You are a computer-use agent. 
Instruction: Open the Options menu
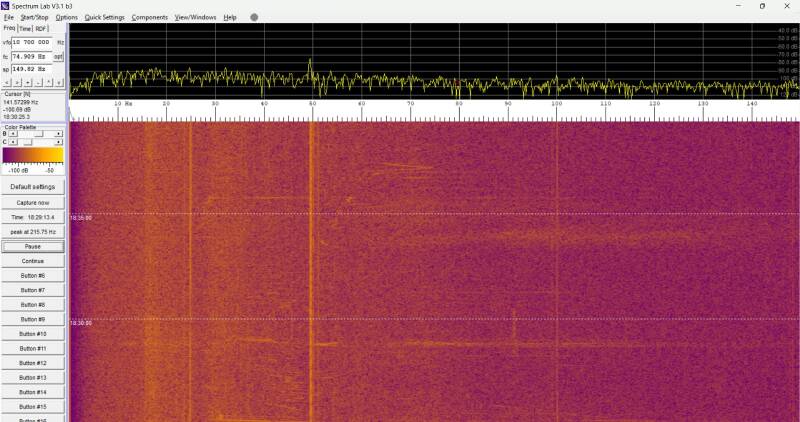66,17
